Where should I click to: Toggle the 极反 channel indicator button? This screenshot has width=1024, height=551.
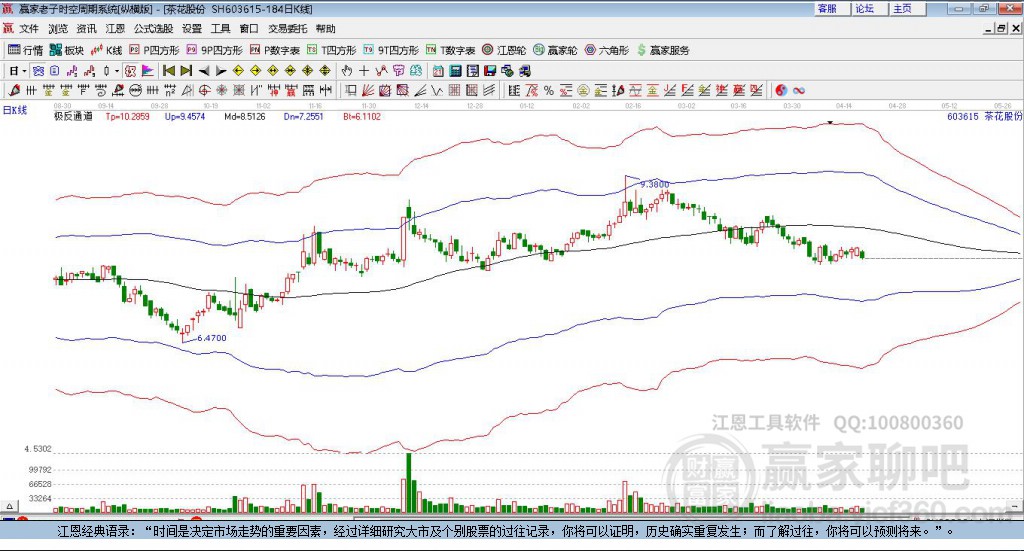(130, 71)
